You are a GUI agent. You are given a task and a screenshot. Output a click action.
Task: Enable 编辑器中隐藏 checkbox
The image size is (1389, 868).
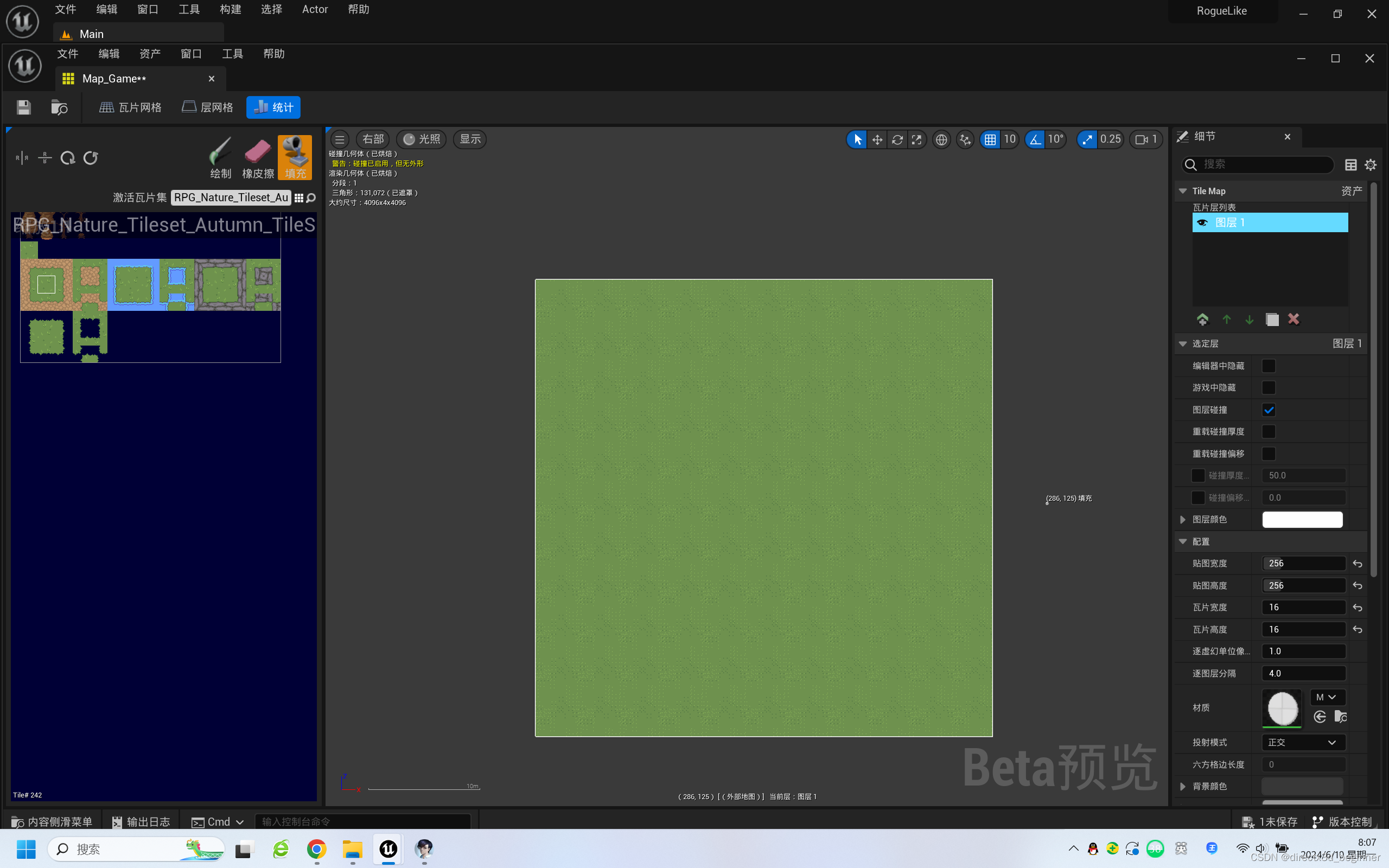[1269, 366]
